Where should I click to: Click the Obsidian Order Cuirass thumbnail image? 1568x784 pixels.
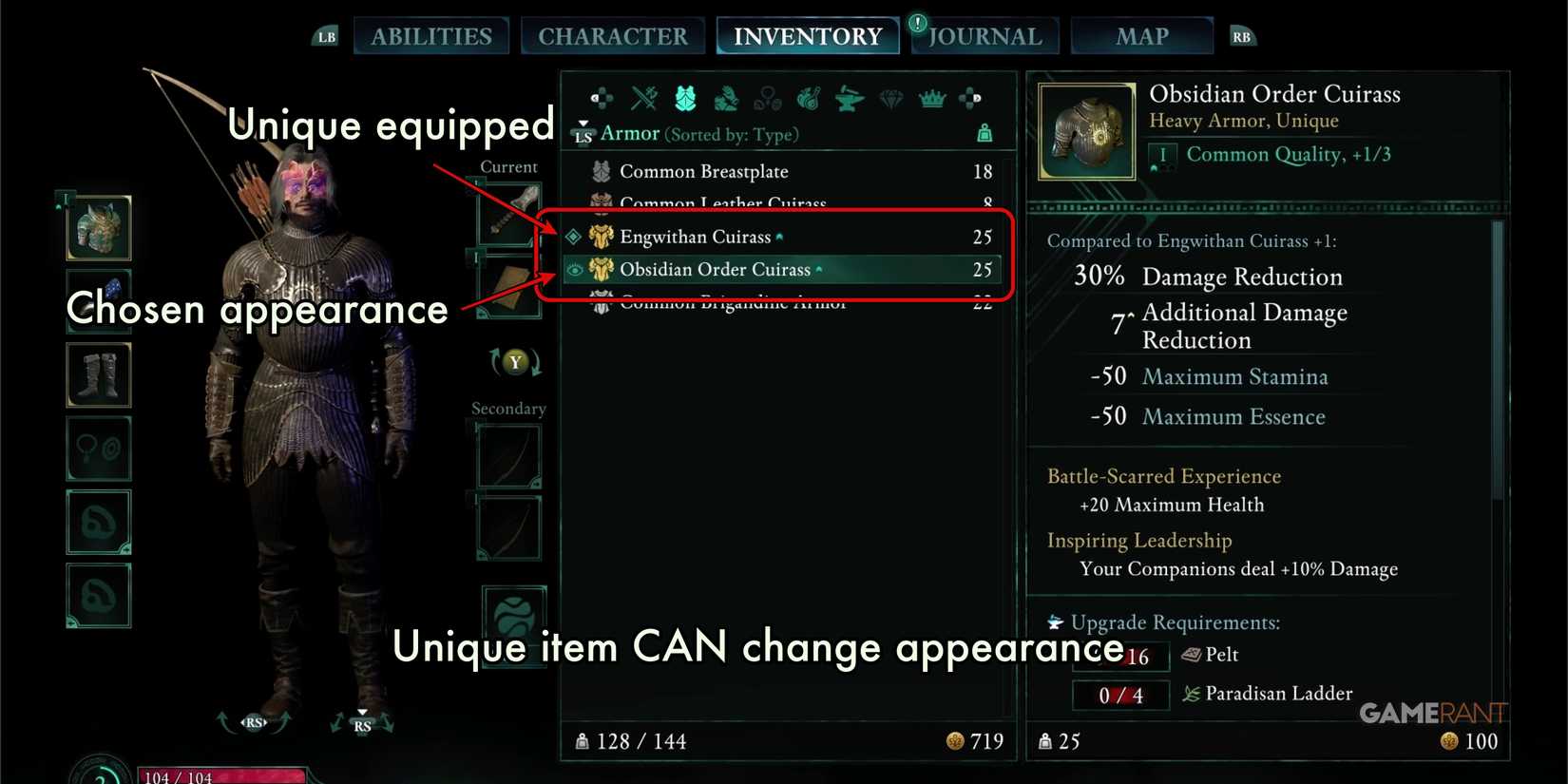(1086, 131)
